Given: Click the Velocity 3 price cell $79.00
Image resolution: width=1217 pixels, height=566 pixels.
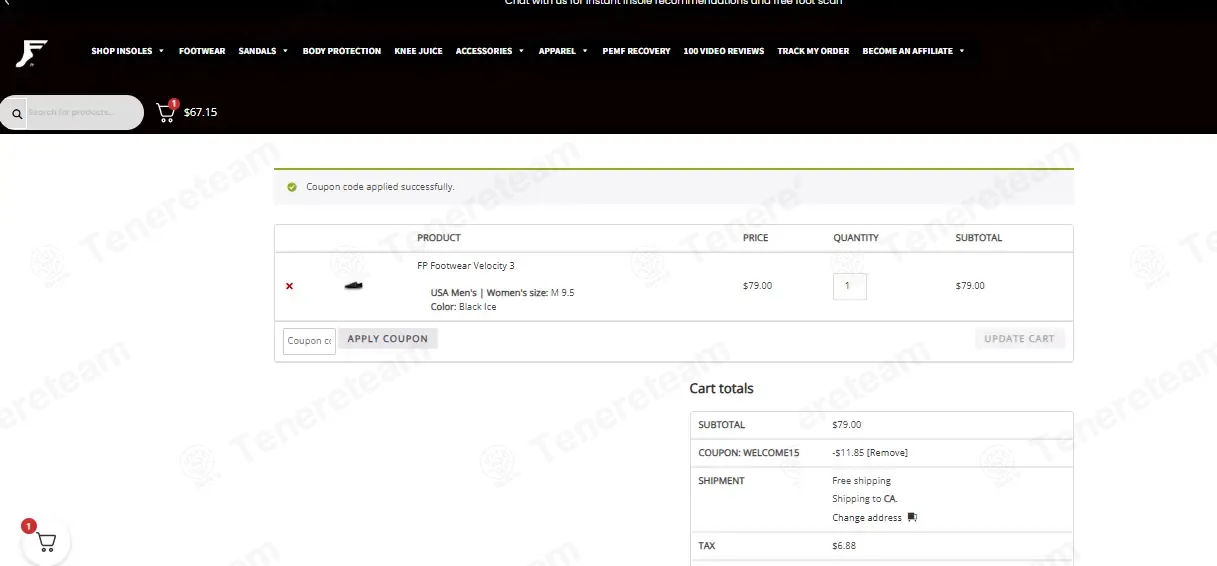Looking at the screenshot, I should (x=757, y=286).
